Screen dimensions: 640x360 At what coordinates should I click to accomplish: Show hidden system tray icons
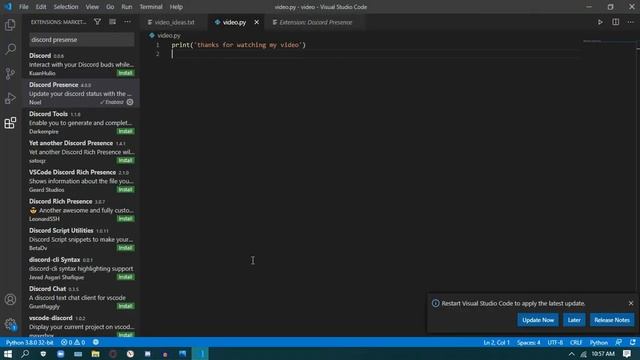coord(571,354)
